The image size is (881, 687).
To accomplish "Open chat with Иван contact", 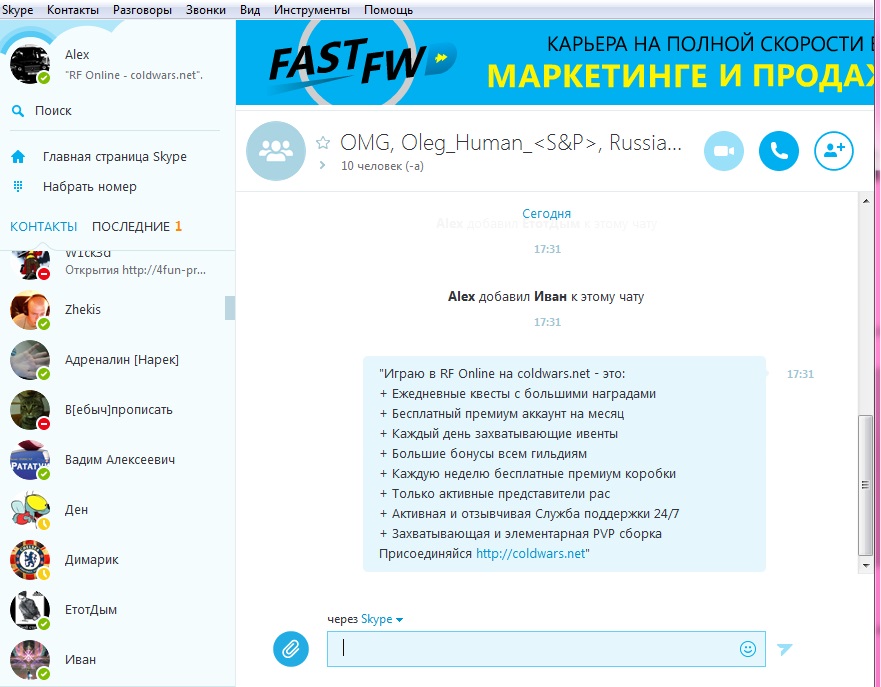I will click(117, 659).
